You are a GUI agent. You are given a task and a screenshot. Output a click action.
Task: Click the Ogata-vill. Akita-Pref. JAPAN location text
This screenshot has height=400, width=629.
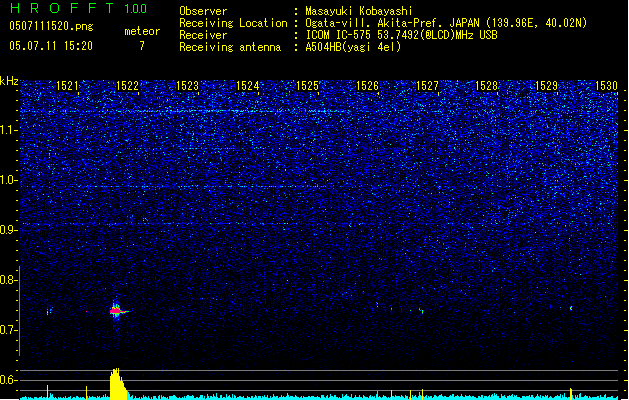tap(446, 23)
